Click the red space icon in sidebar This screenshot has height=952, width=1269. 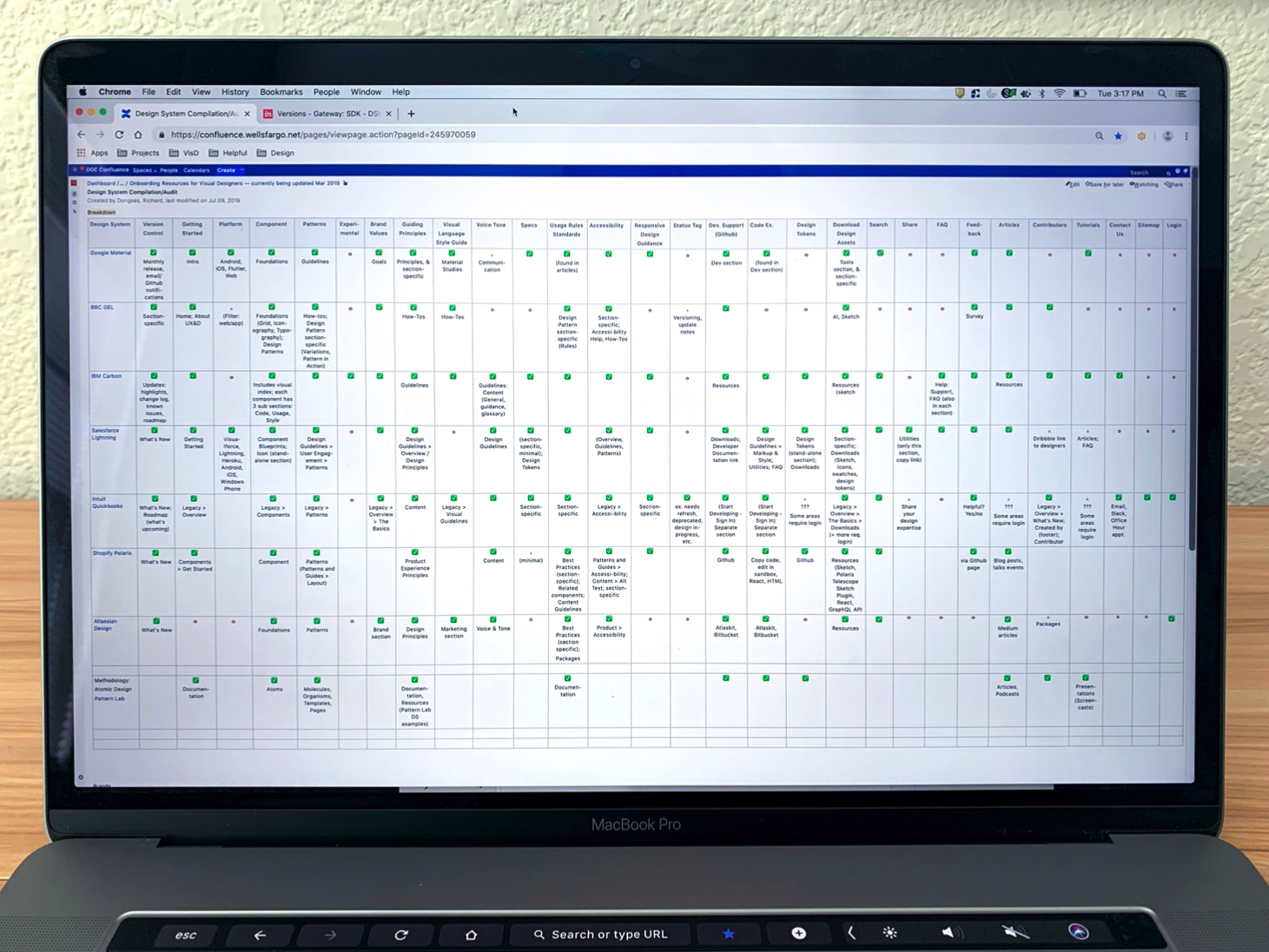74,182
